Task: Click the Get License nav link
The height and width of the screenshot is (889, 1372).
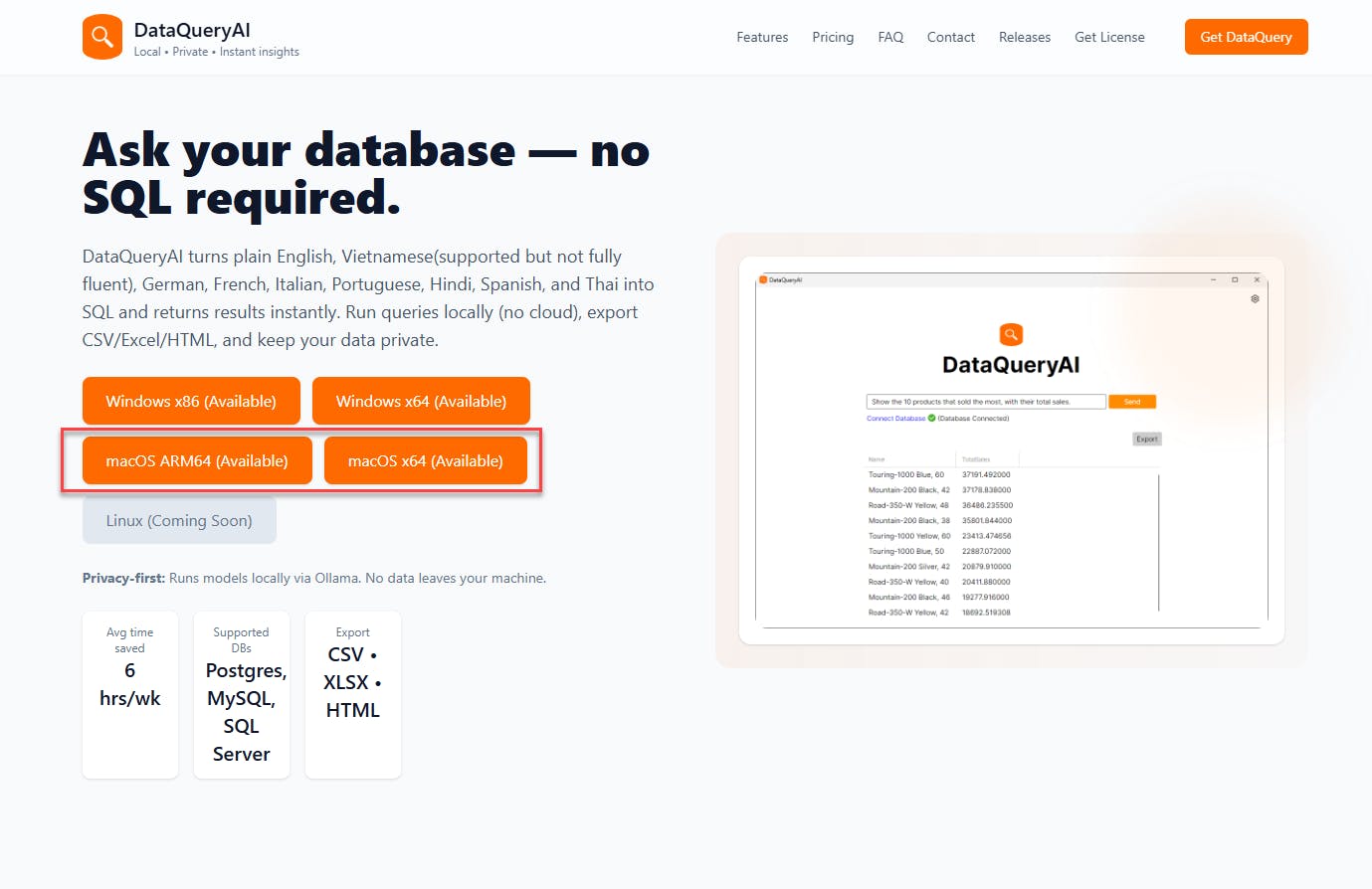Action: [x=1109, y=37]
